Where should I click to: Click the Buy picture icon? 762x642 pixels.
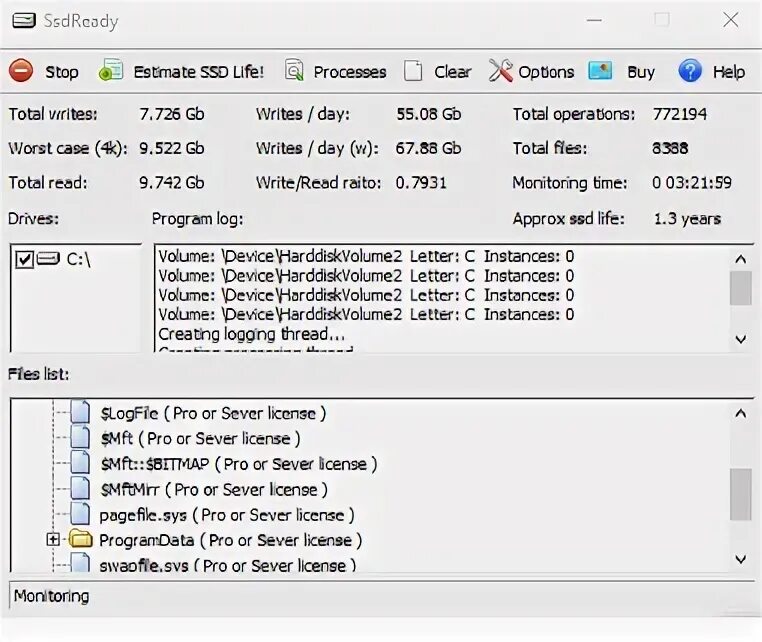(x=600, y=71)
